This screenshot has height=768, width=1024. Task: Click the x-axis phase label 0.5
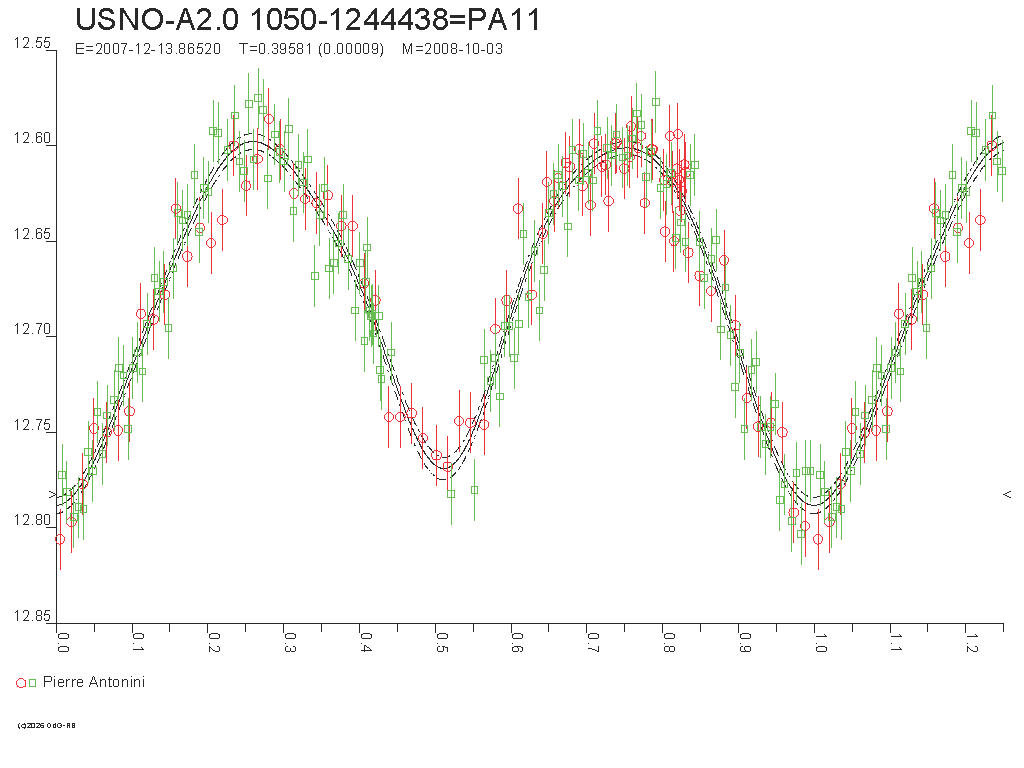[x=441, y=643]
